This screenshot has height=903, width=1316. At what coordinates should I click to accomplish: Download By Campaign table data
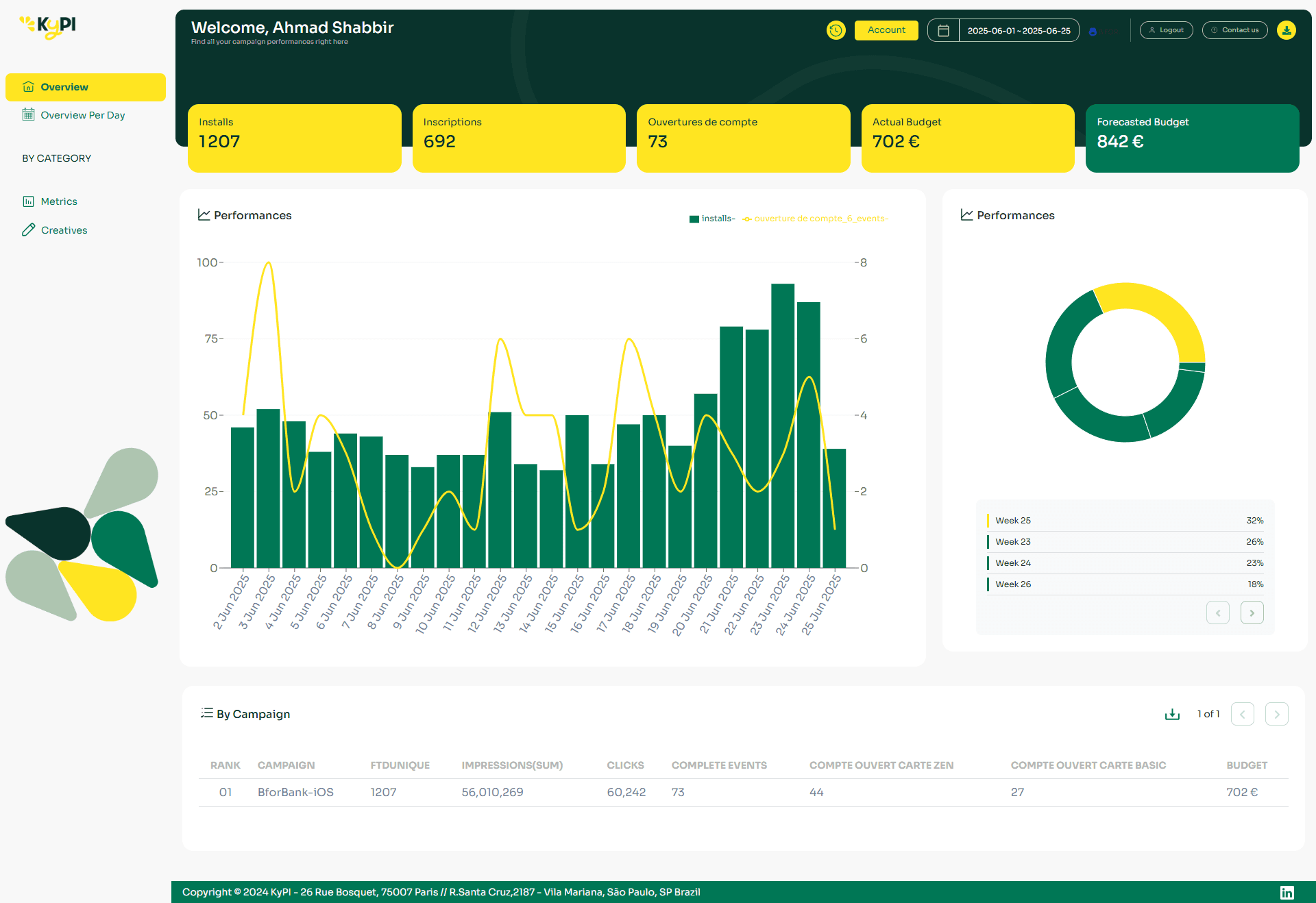[x=1172, y=714]
